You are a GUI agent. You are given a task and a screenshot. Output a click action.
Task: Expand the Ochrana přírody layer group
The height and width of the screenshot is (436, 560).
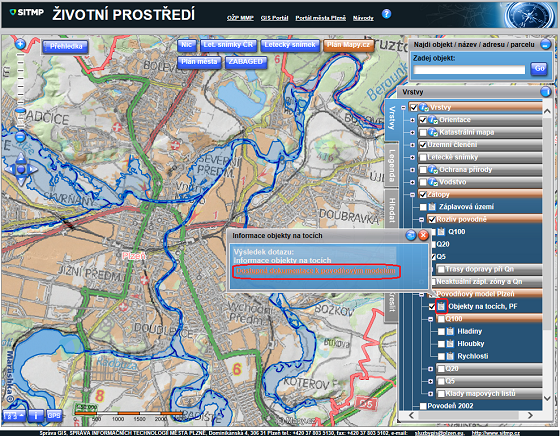coord(412,170)
